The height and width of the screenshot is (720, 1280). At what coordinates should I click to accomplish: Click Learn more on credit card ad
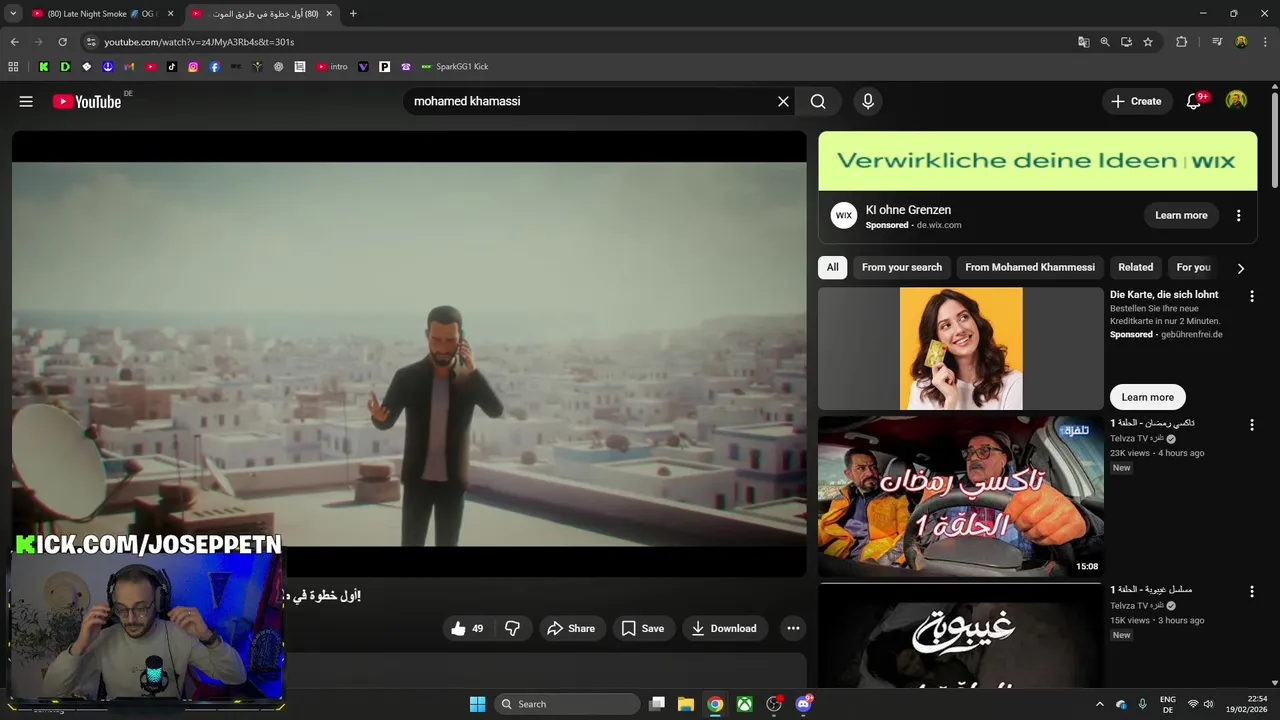tap(1147, 397)
